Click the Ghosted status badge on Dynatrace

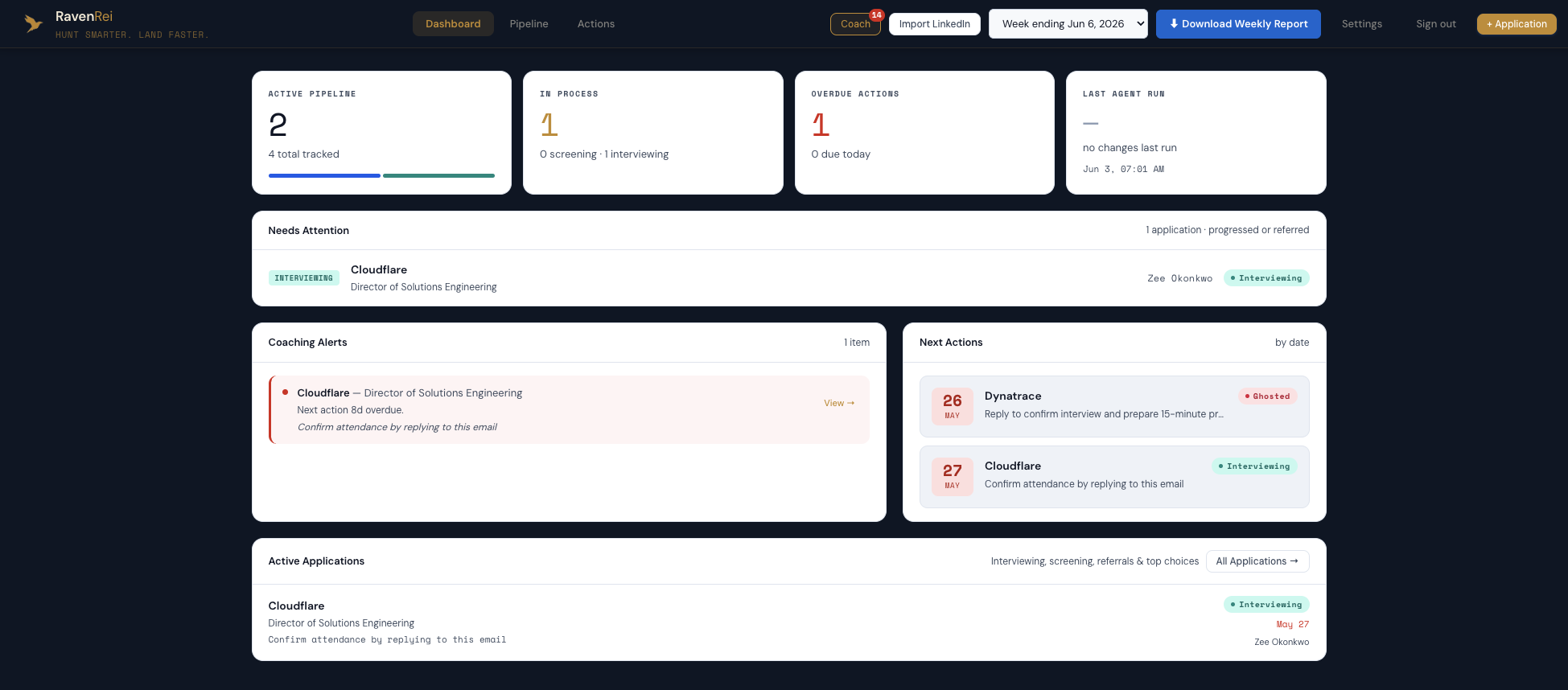[1267, 396]
